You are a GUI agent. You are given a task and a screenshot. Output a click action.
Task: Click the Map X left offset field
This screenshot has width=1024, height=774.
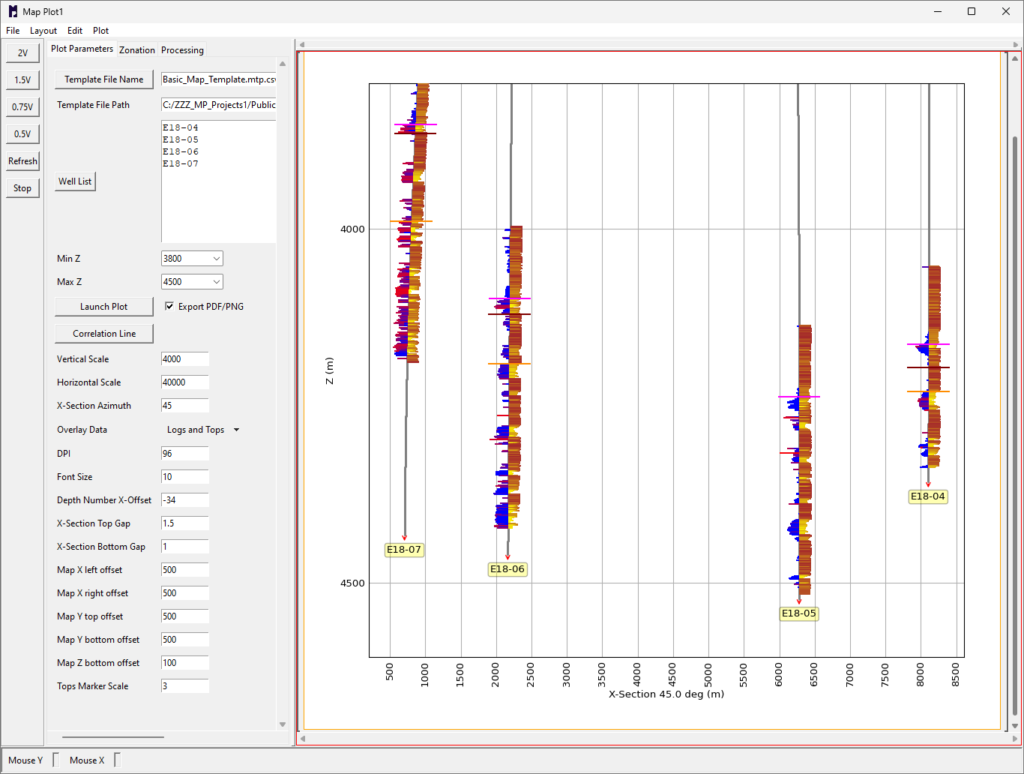pyautogui.click(x=185, y=570)
